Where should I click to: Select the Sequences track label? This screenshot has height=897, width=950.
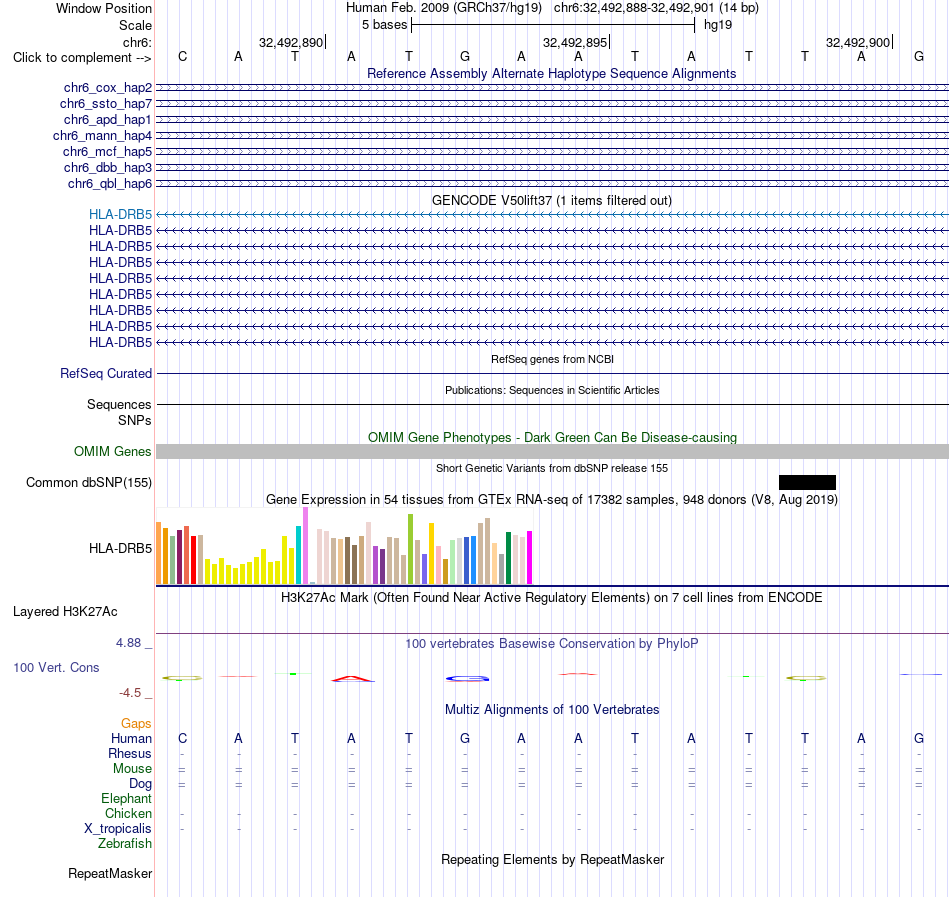tap(119, 404)
